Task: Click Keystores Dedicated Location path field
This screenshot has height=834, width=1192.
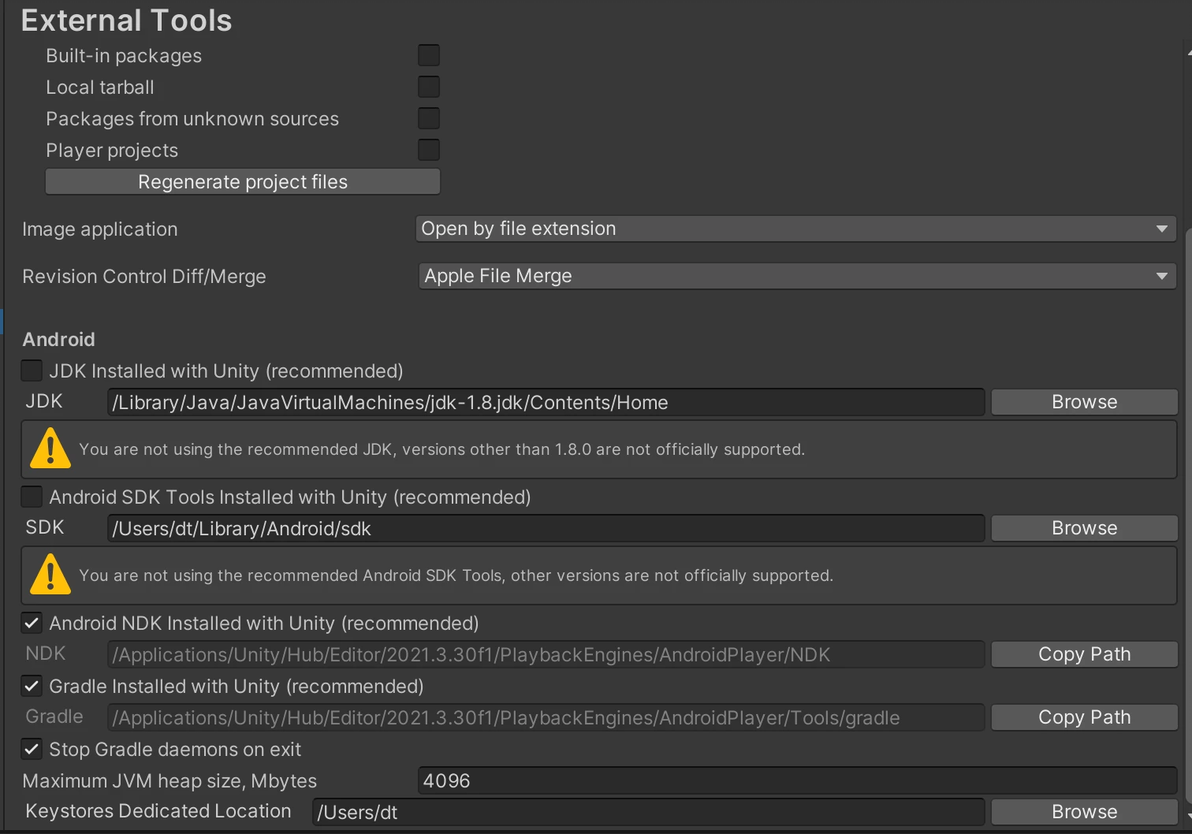Action: [x=648, y=812]
